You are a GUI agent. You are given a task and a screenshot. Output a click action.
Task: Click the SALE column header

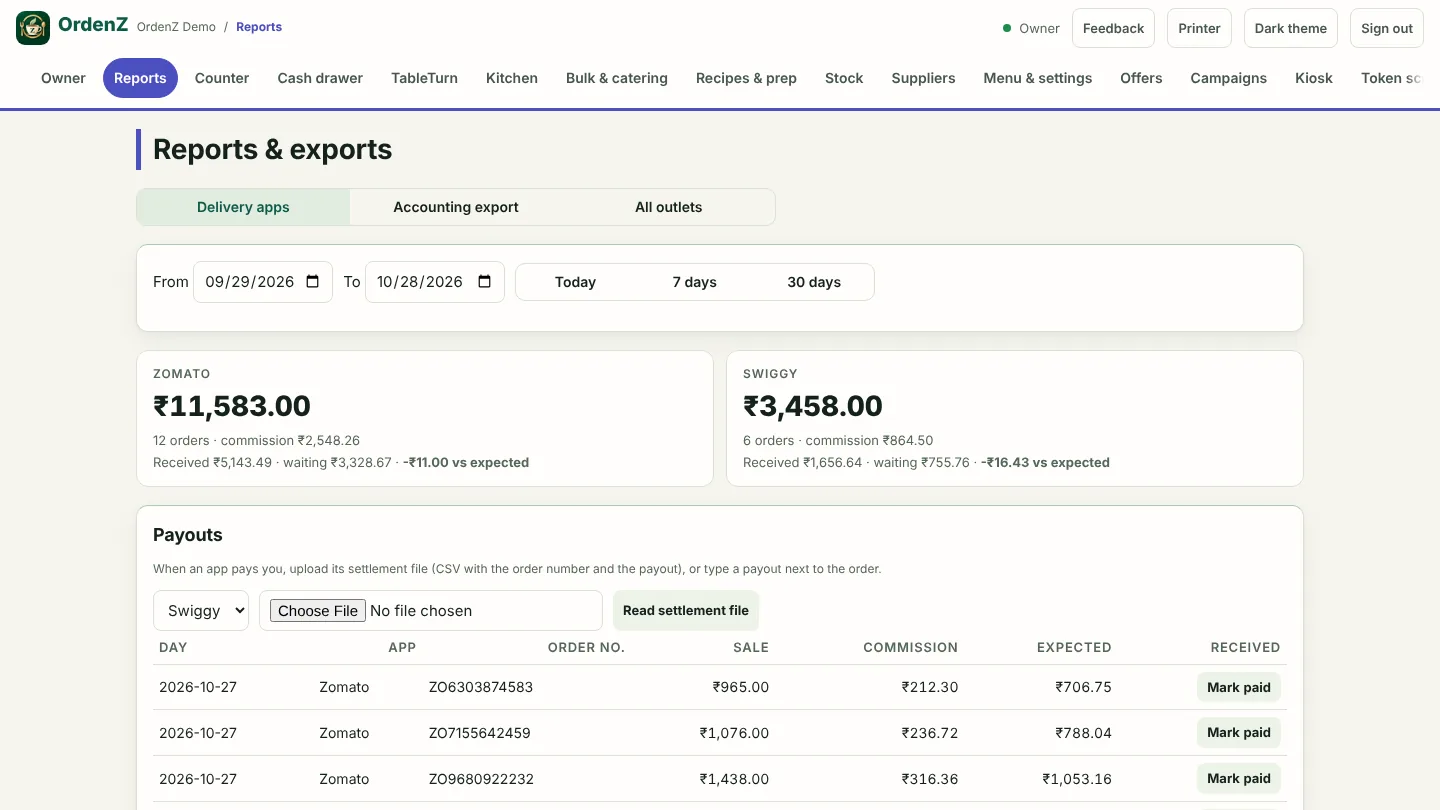pyautogui.click(x=751, y=647)
